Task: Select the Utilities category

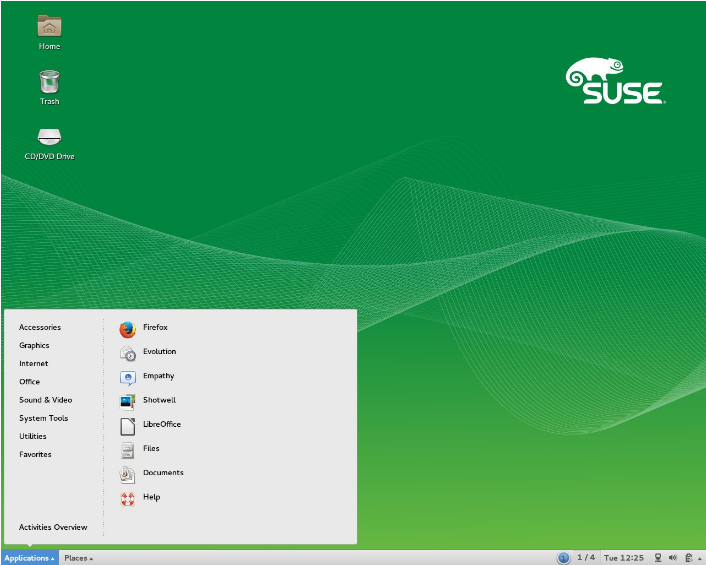Action: [x=33, y=436]
